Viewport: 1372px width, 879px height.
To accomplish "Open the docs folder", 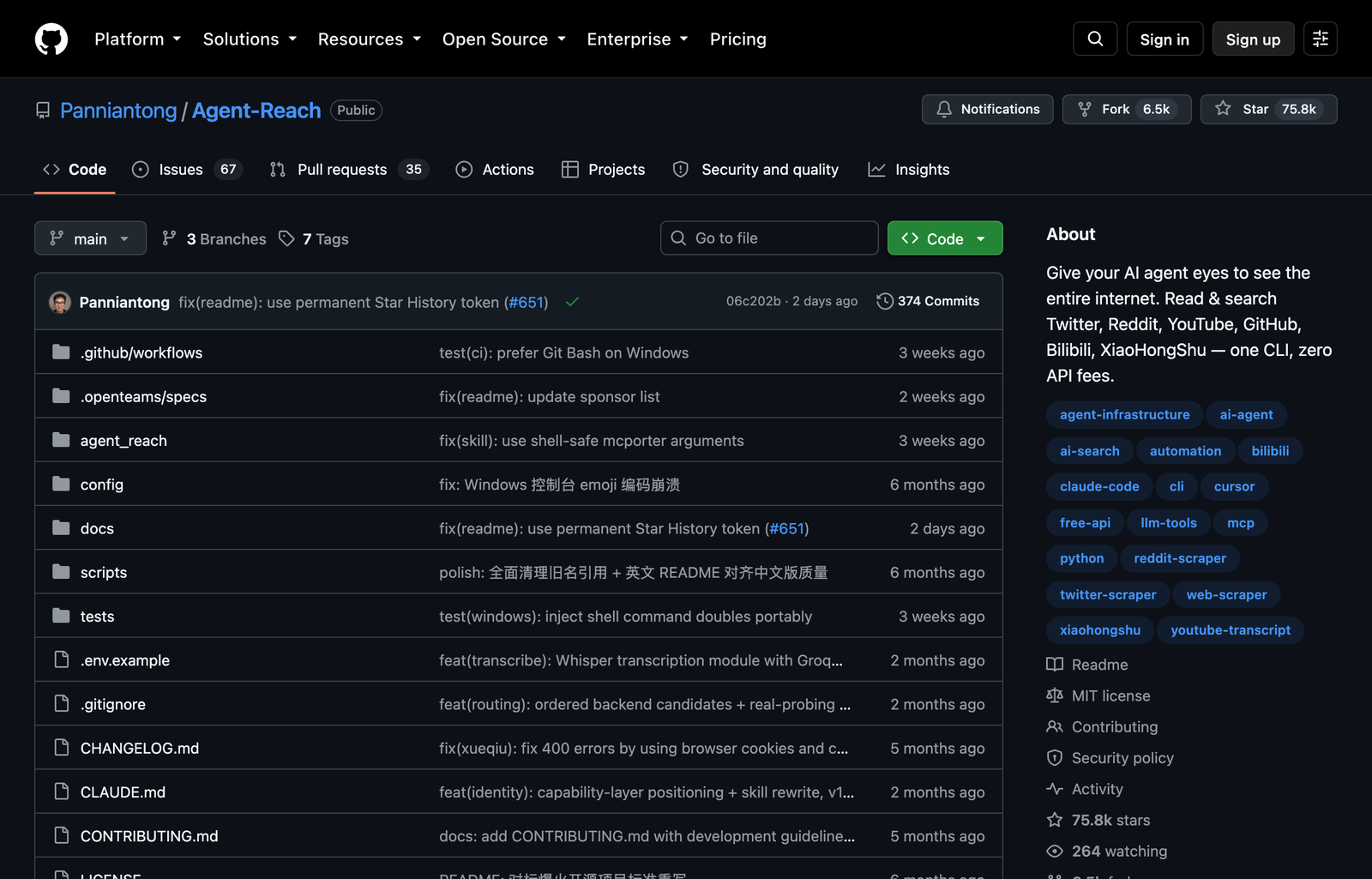I will 97,528.
